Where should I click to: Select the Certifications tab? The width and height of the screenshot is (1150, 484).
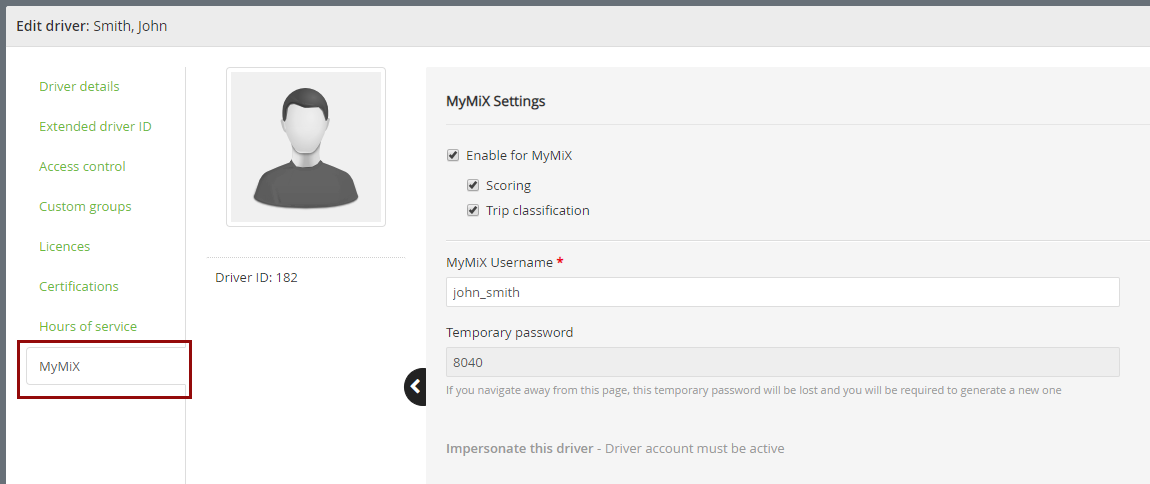(78, 287)
